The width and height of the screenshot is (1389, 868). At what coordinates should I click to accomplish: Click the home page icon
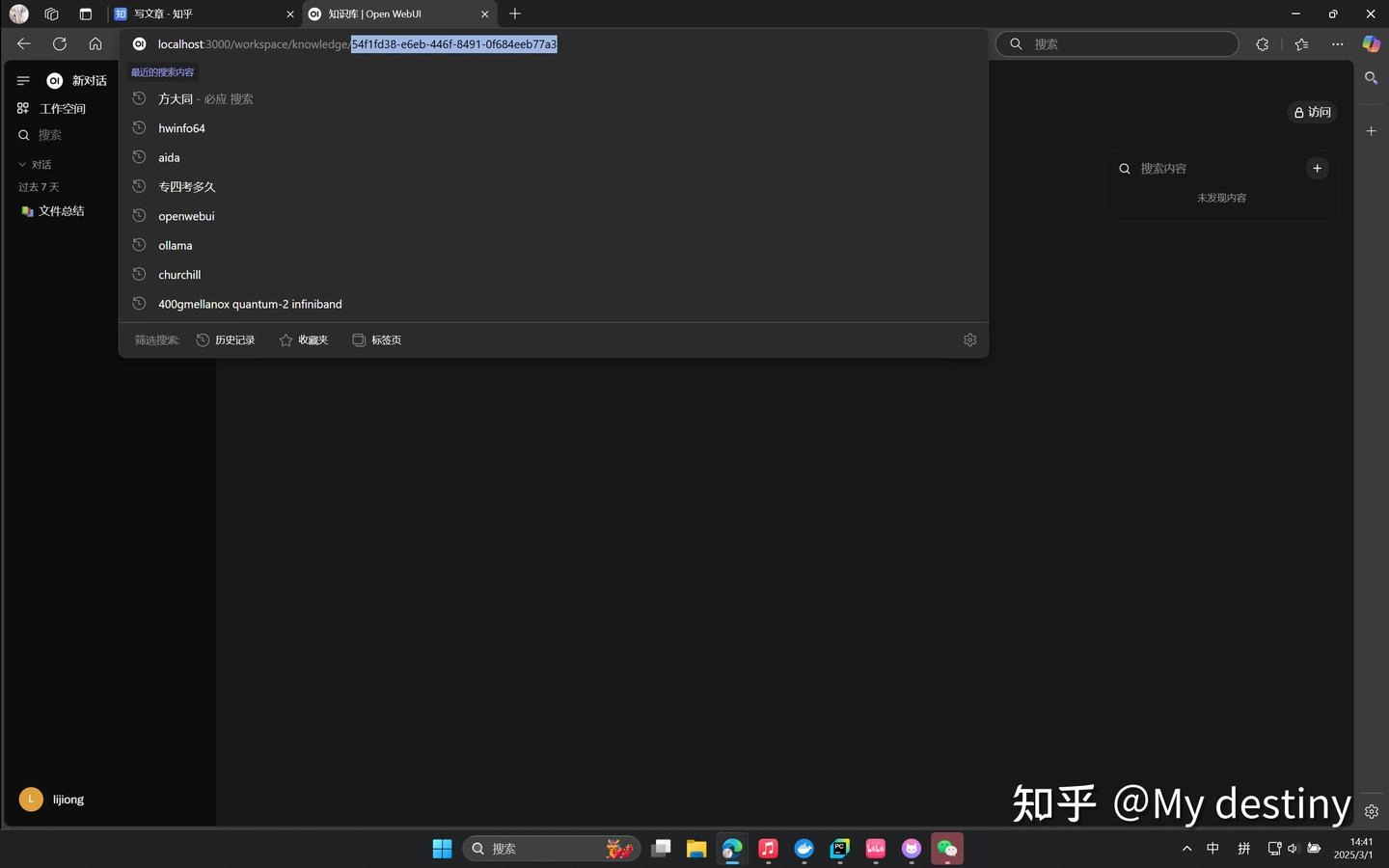click(x=95, y=43)
